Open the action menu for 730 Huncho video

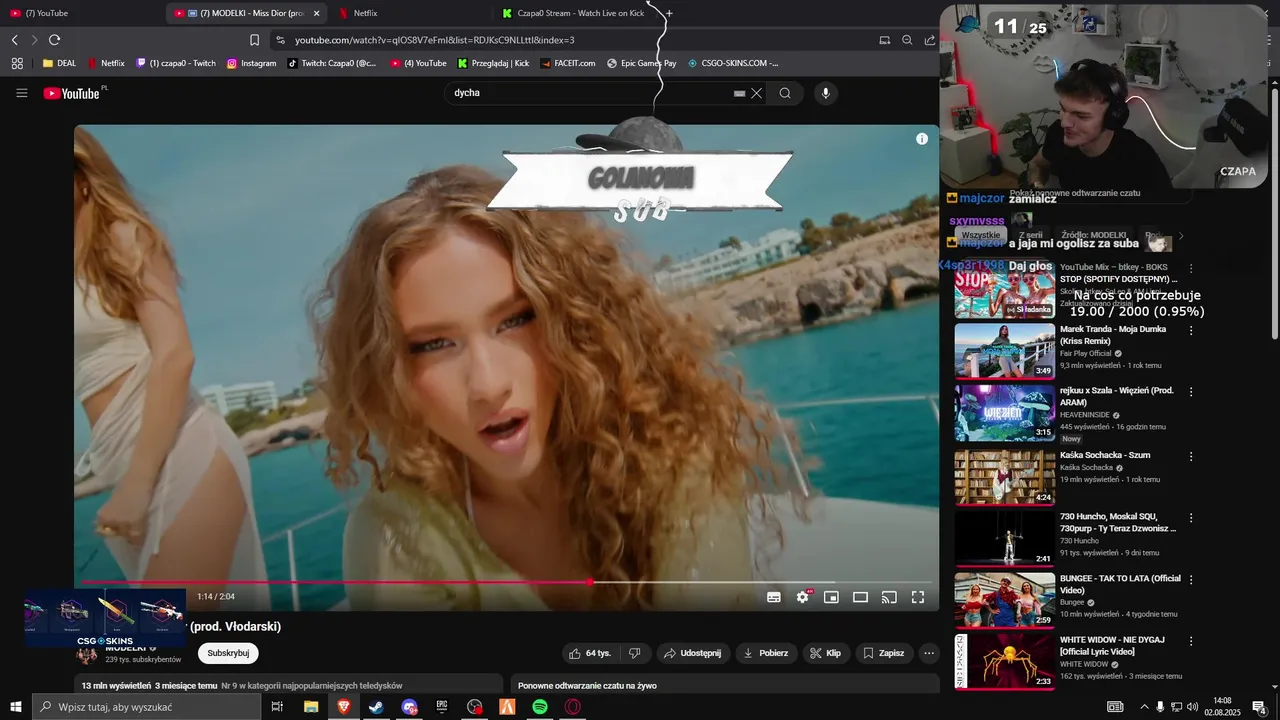pos(1191,518)
